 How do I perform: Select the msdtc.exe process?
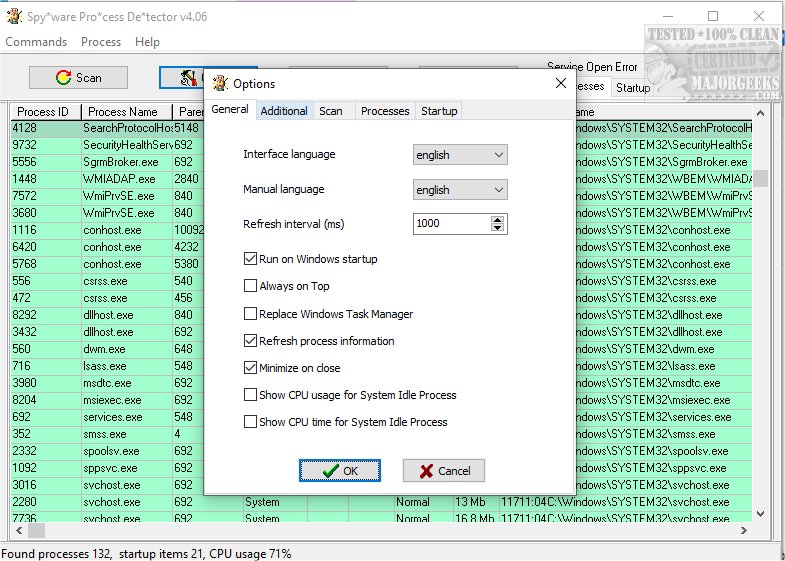tap(107, 383)
